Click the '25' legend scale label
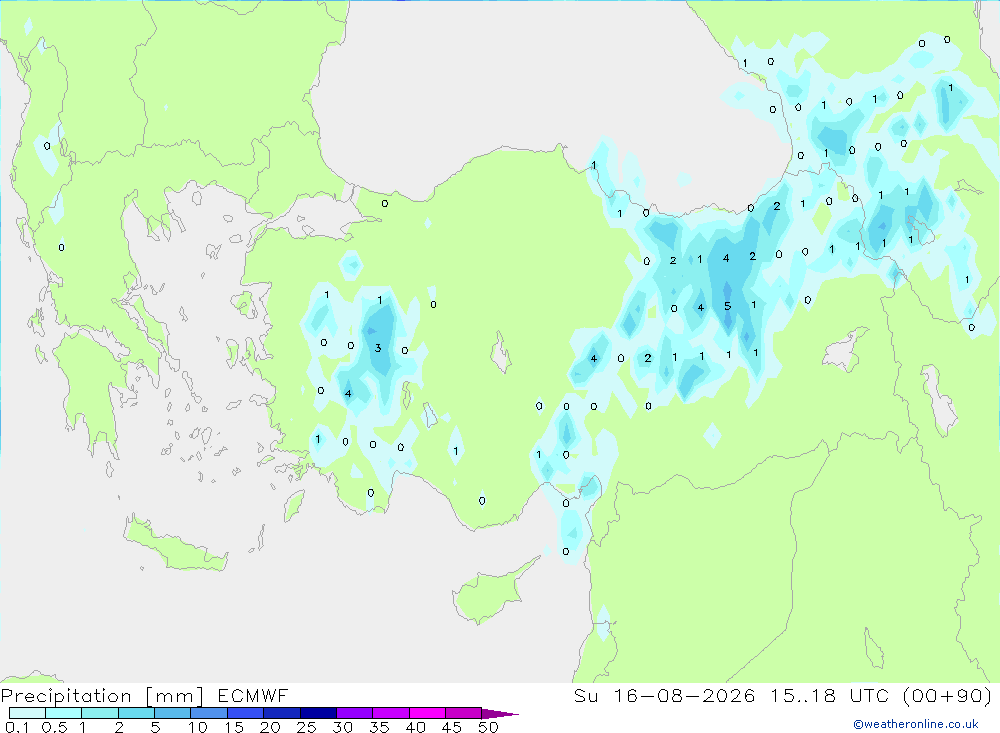 306,727
